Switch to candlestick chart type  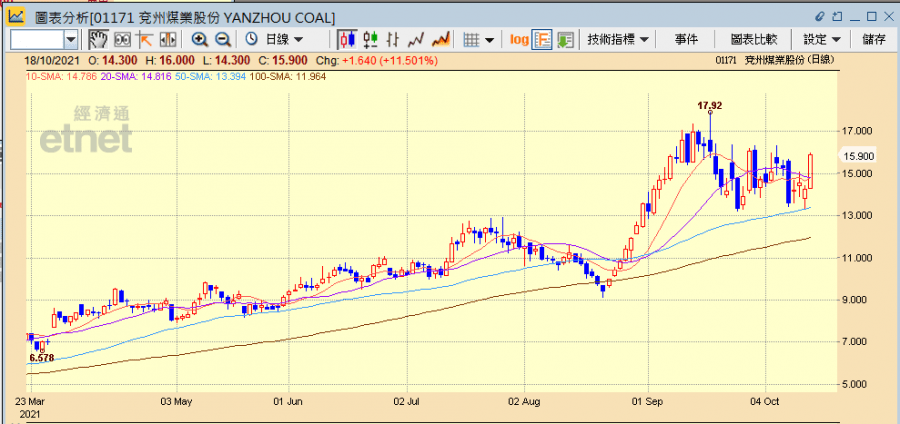tap(348, 39)
